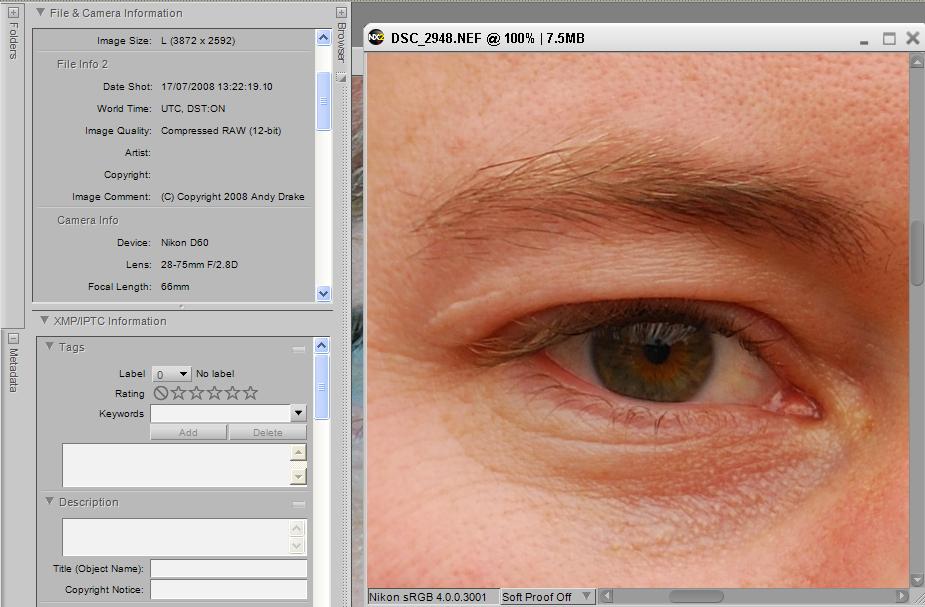Viewport: 925px width, 607px height.
Task: Collapse the Tags disclosure triangle
Action: [50, 347]
